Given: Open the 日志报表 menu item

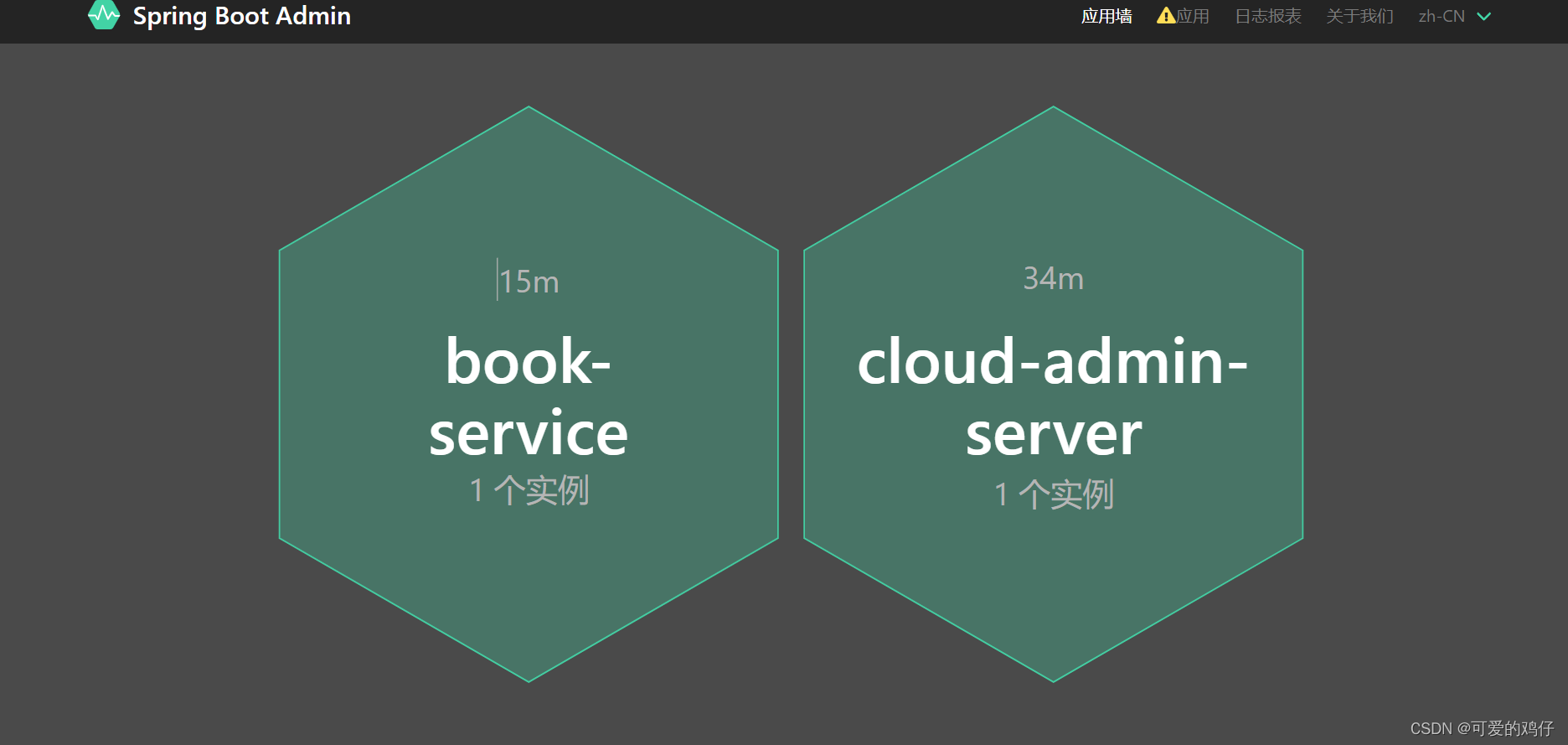Looking at the screenshot, I should tap(1268, 16).
